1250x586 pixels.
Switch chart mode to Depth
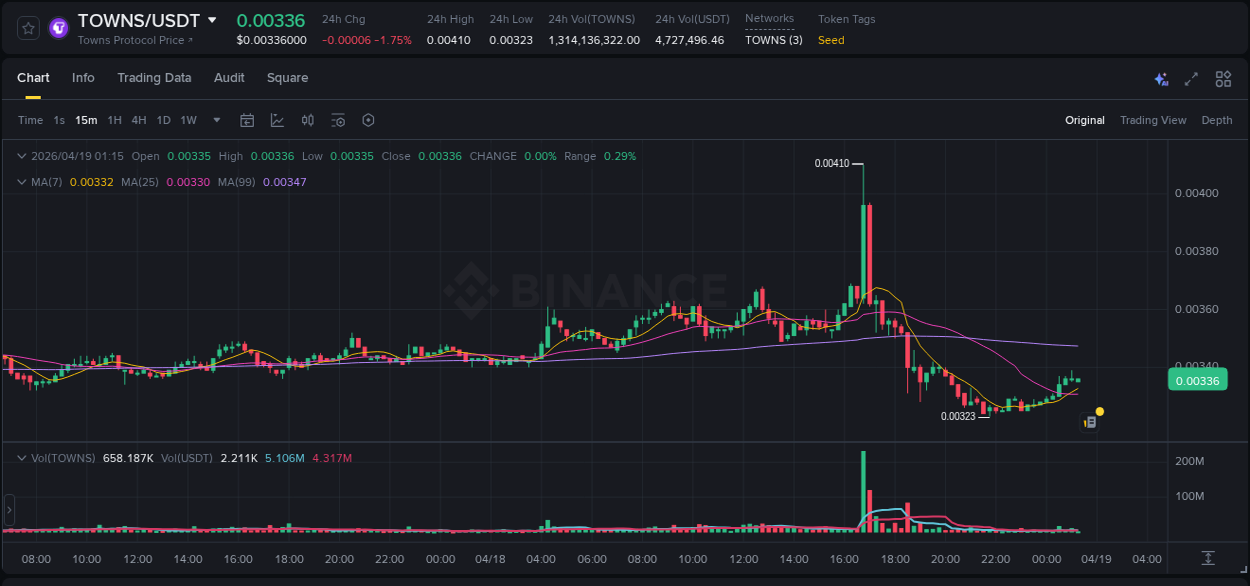click(x=1216, y=120)
